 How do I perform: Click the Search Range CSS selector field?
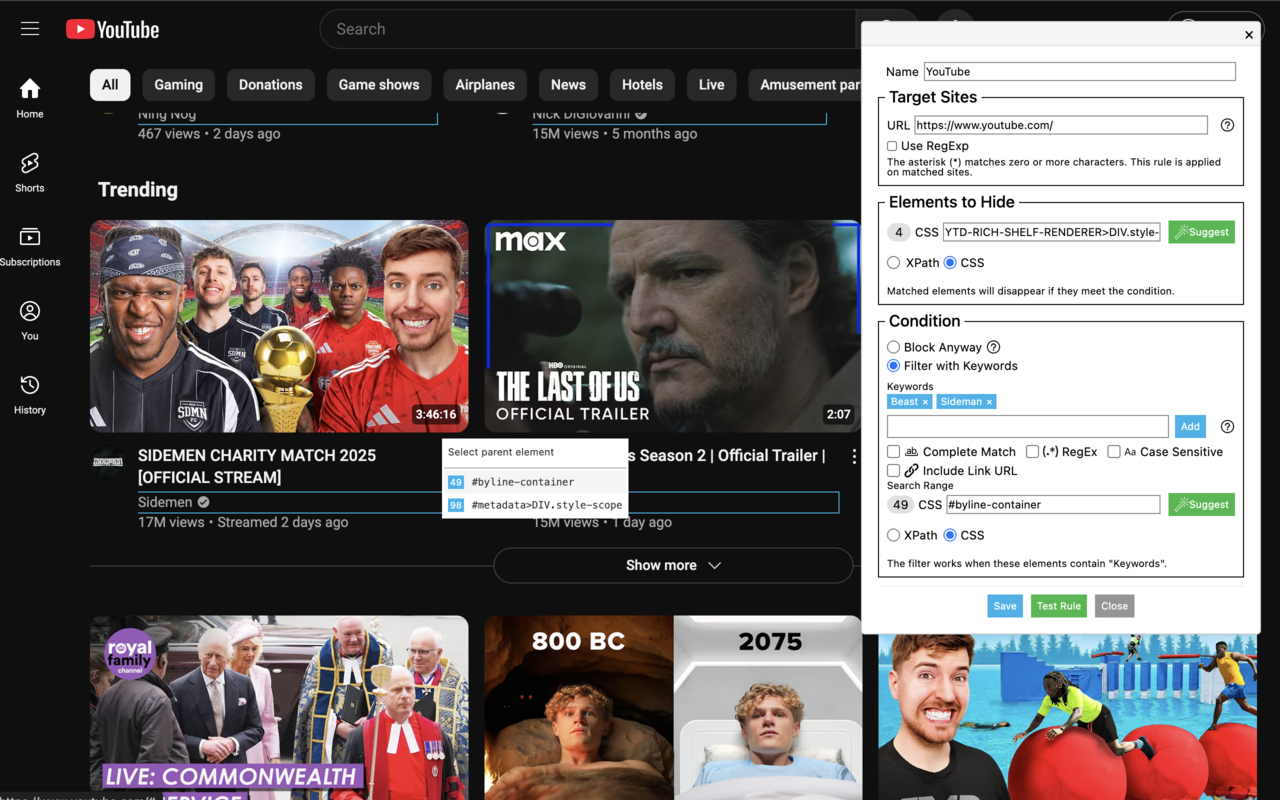(1052, 505)
